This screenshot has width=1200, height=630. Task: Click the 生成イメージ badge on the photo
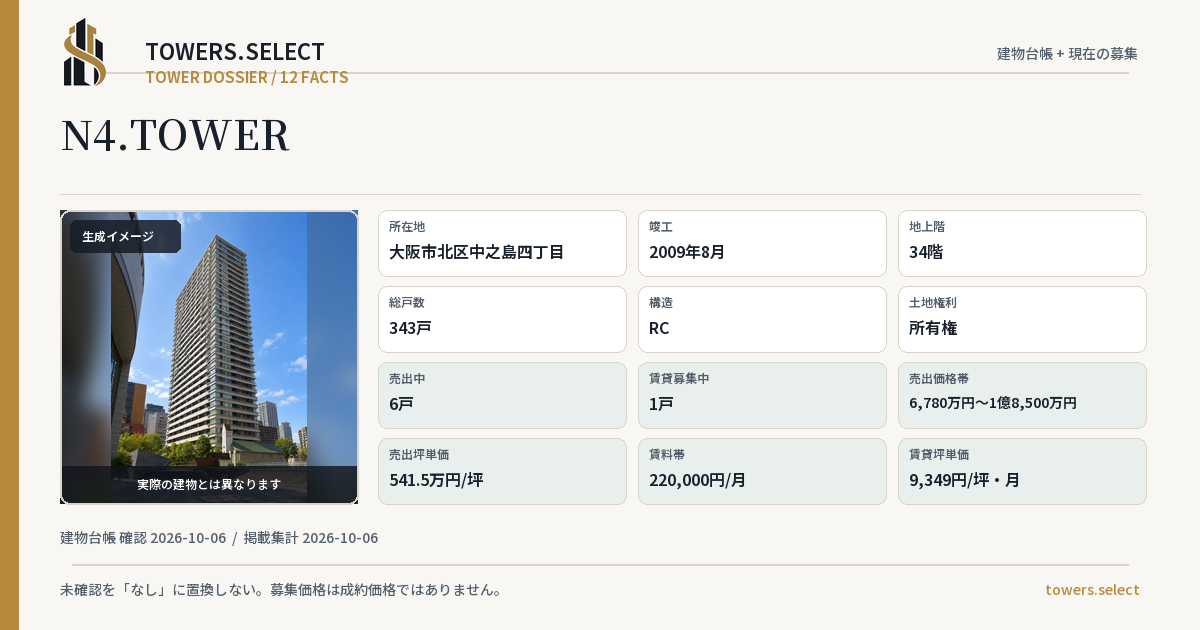point(125,237)
